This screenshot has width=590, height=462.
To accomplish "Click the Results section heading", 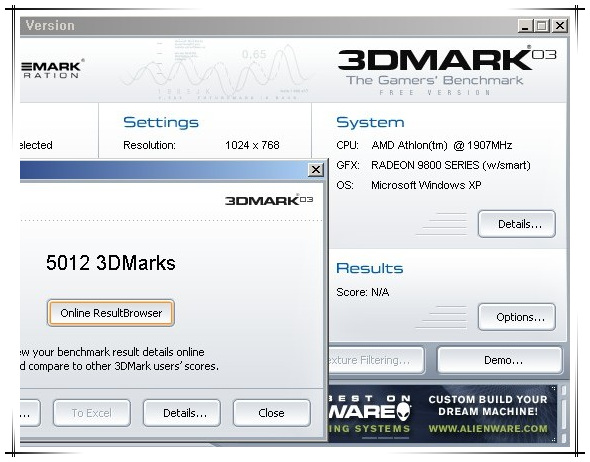I will (370, 268).
